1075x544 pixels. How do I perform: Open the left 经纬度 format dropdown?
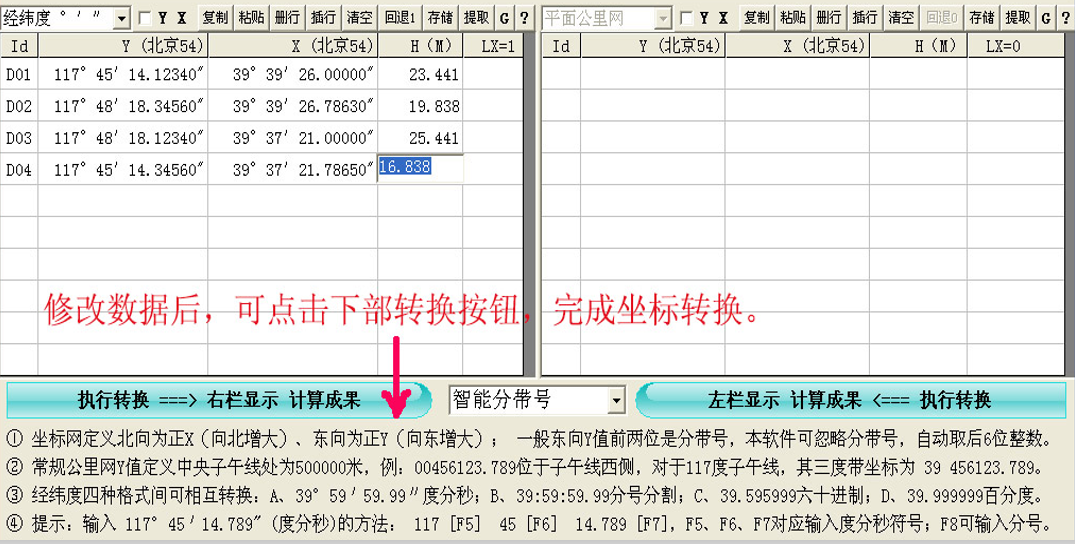click(x=122, y=18)
